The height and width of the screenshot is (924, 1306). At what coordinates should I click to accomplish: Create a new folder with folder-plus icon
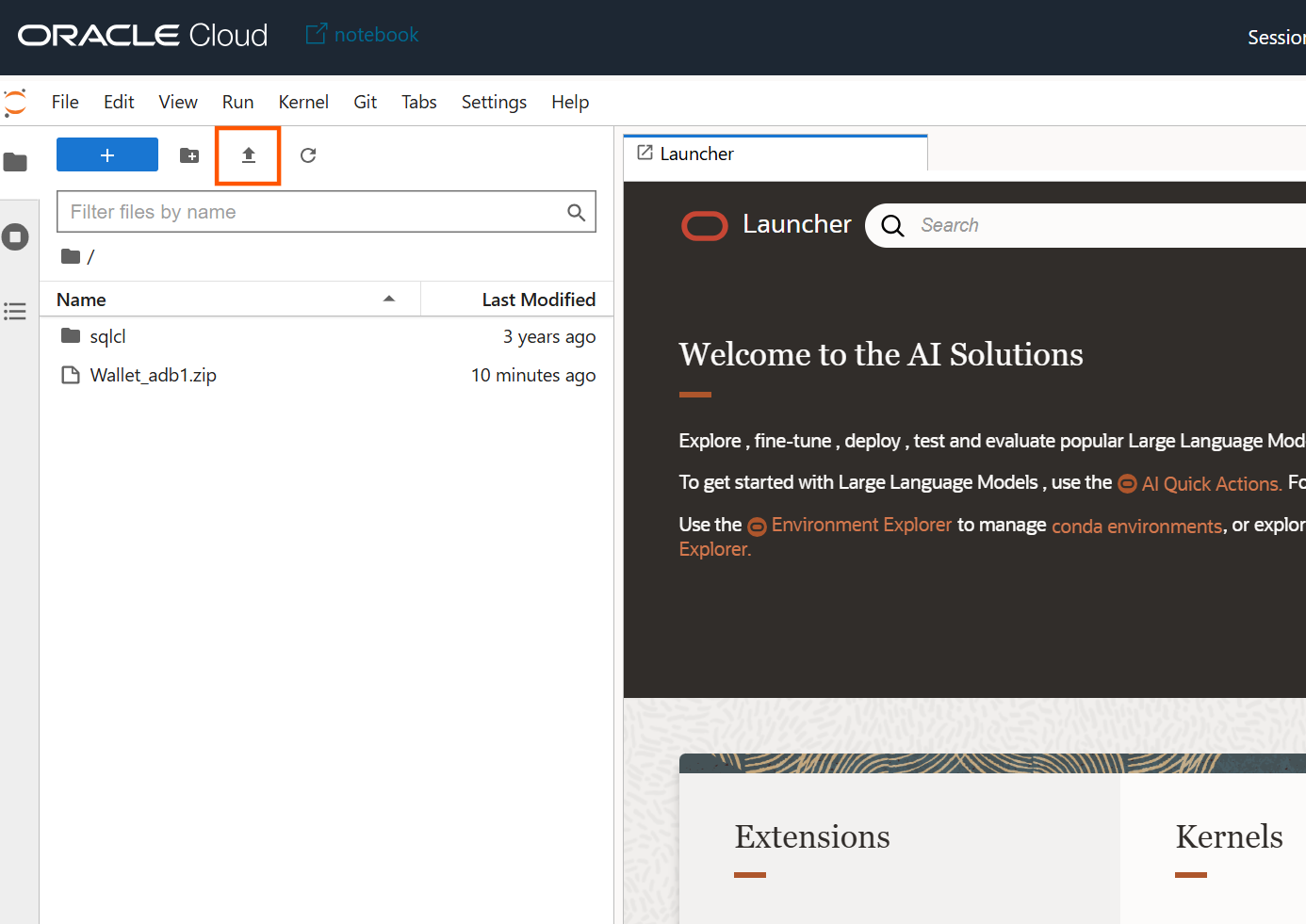coord(189,155)
